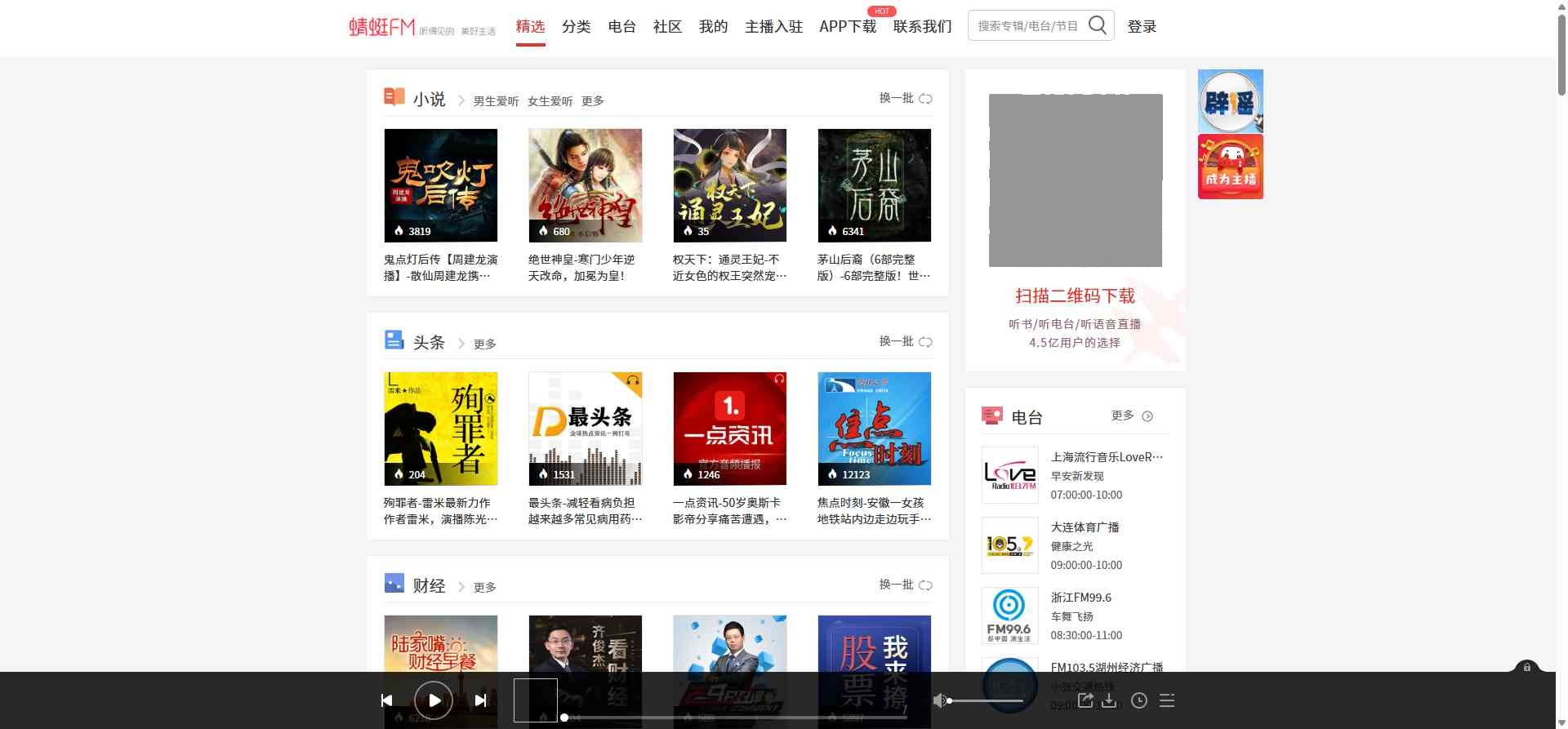Refresh the 小说 section with 换一批
Viewport: 1568px width, 729px height.
pos(905,98)
